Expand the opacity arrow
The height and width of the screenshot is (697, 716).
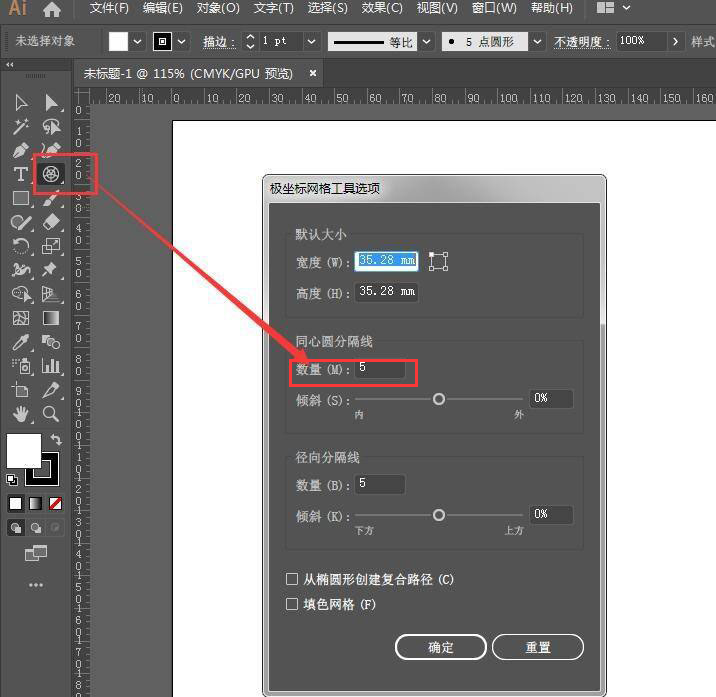pyautogui.click(x=675, y=42)
